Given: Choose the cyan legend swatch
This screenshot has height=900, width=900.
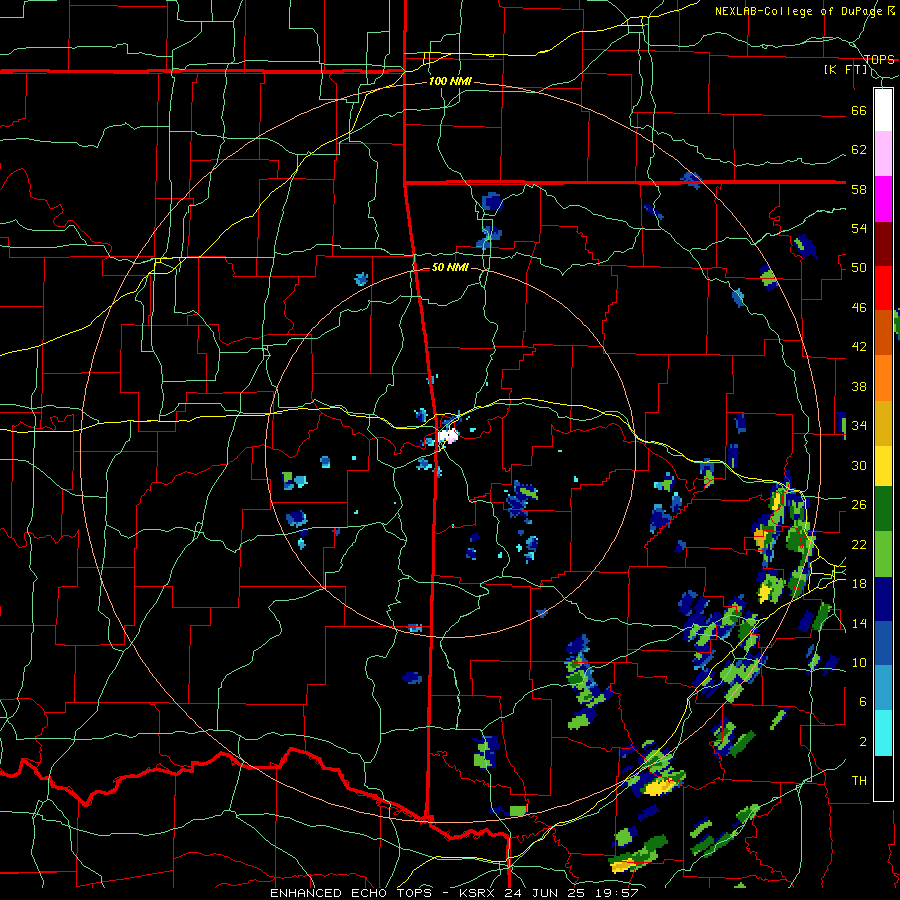Looking at the screenshot, I should (x=883, y=733).
